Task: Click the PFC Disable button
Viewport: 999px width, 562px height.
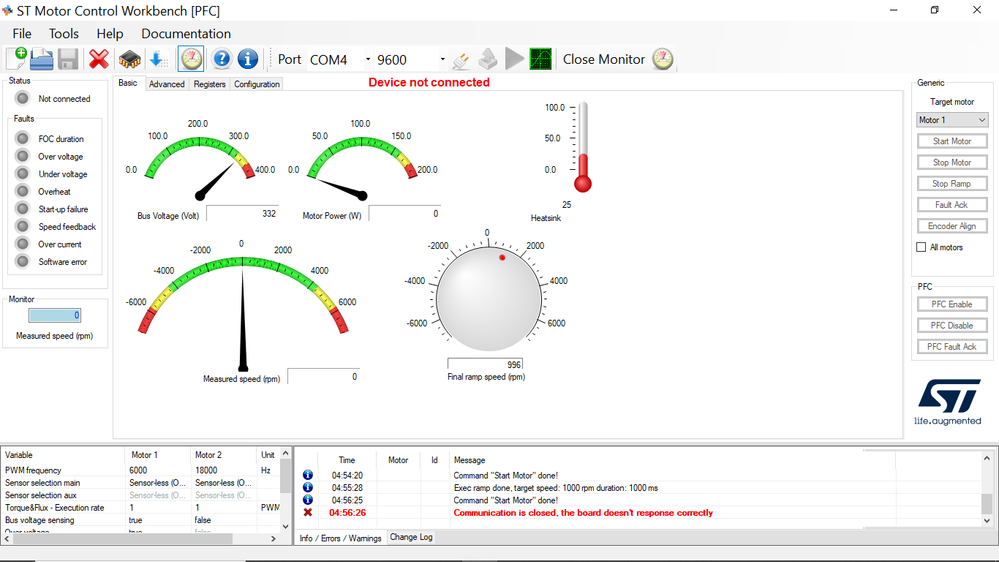Action: [x=952, y=326]
